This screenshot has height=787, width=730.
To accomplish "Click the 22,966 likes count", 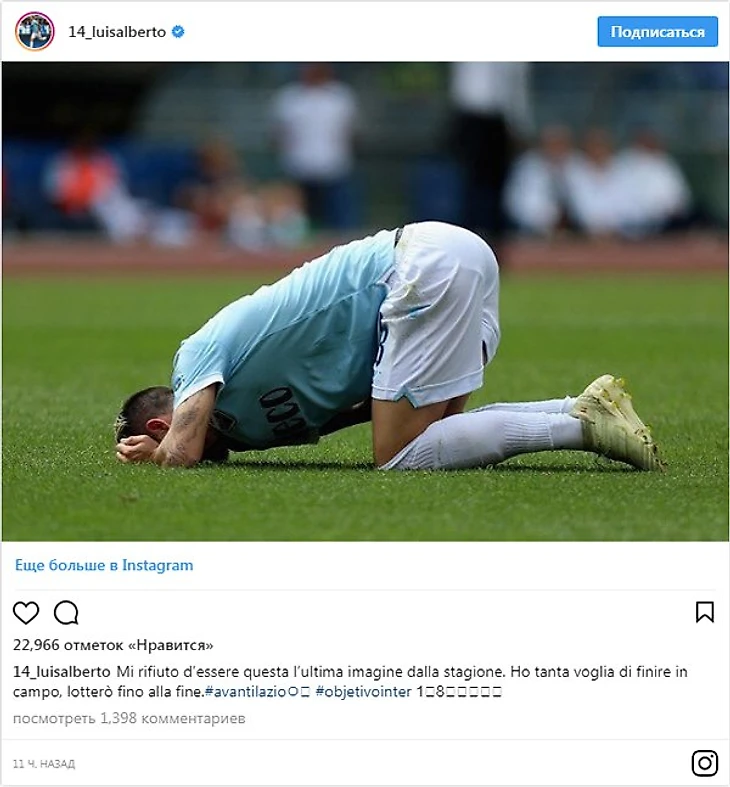I will coord(113,645).
